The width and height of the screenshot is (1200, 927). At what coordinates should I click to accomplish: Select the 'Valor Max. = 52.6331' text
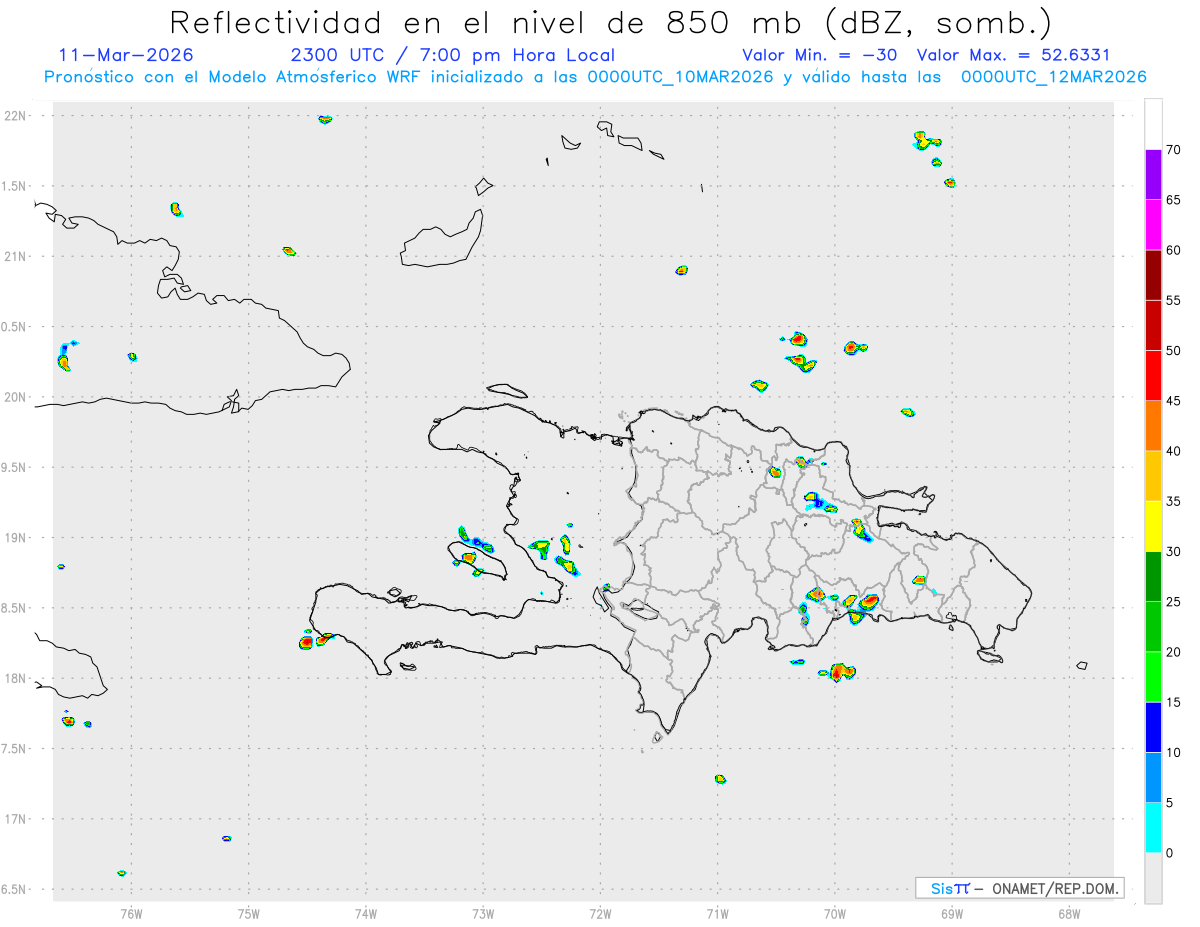pyautogui.click(x=1013, y=55)
